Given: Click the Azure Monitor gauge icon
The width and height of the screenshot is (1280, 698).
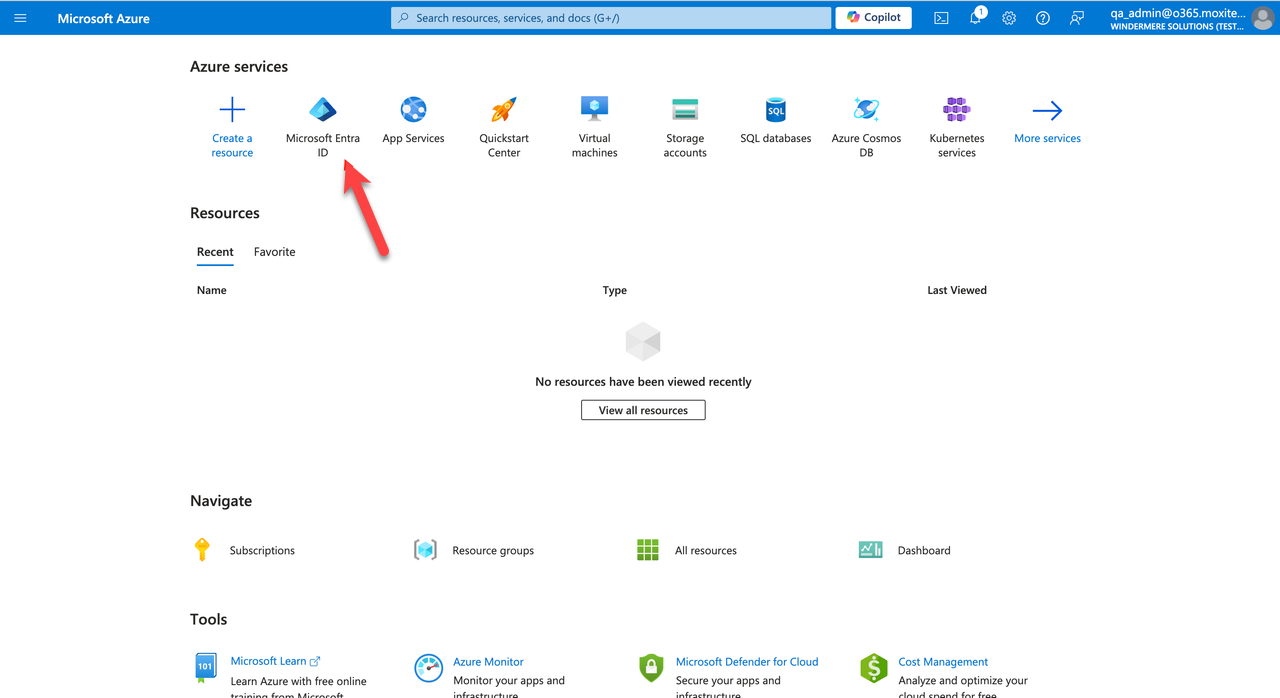Looking at the screenshot, I should coord(428,668).
